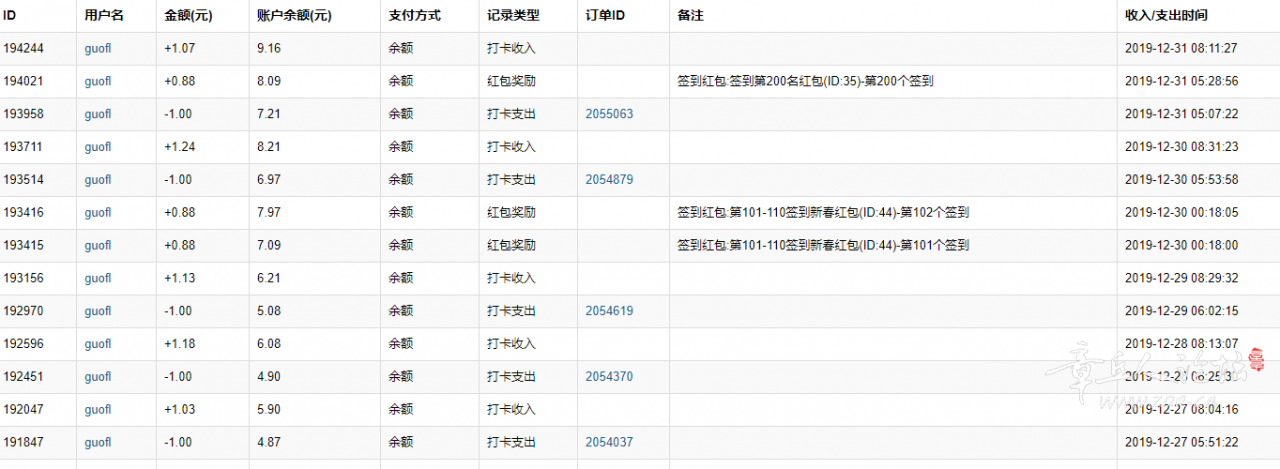Click the ID column header
Screen dimensions: 1280x469
point(10,16)
